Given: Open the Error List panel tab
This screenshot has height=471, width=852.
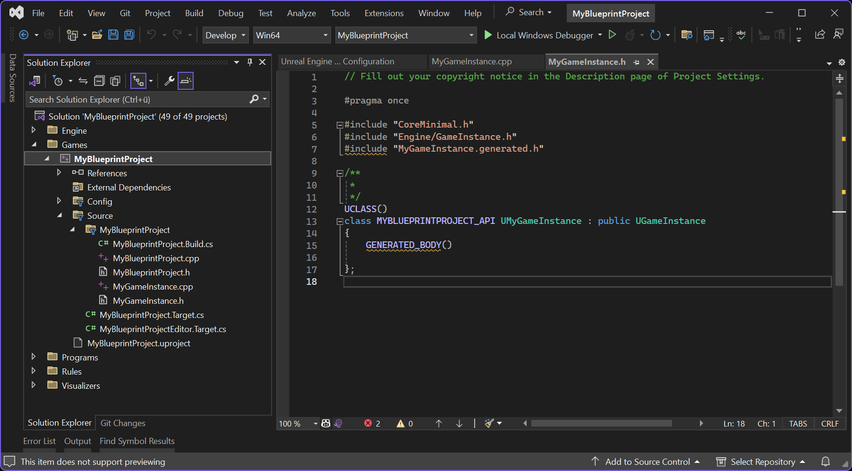Looking at the screenshot, I should coord(39,441).
